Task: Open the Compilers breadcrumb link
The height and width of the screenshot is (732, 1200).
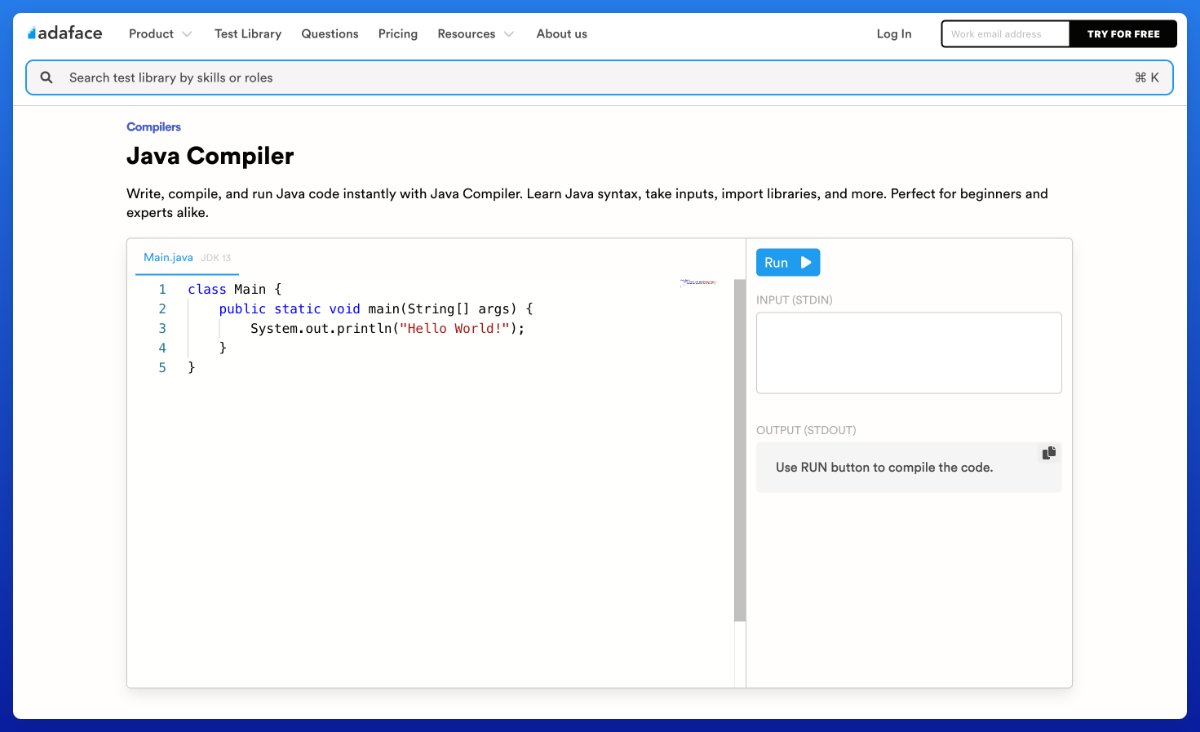Action: (x=154, y=127)
